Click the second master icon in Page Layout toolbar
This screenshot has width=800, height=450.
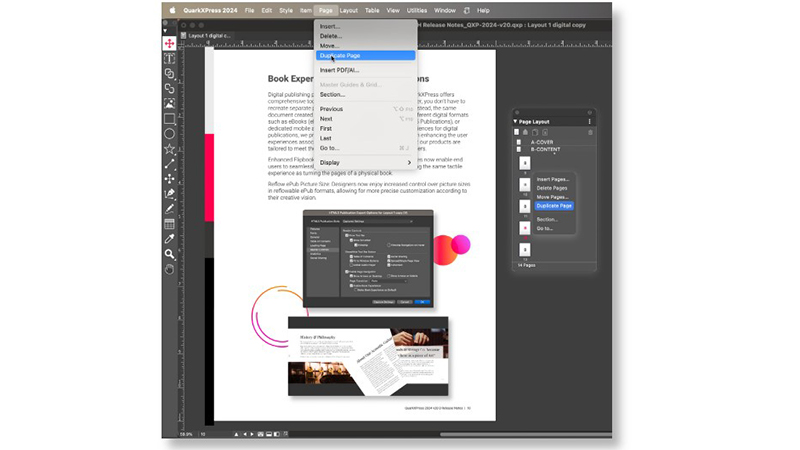(x=526, y=132)
